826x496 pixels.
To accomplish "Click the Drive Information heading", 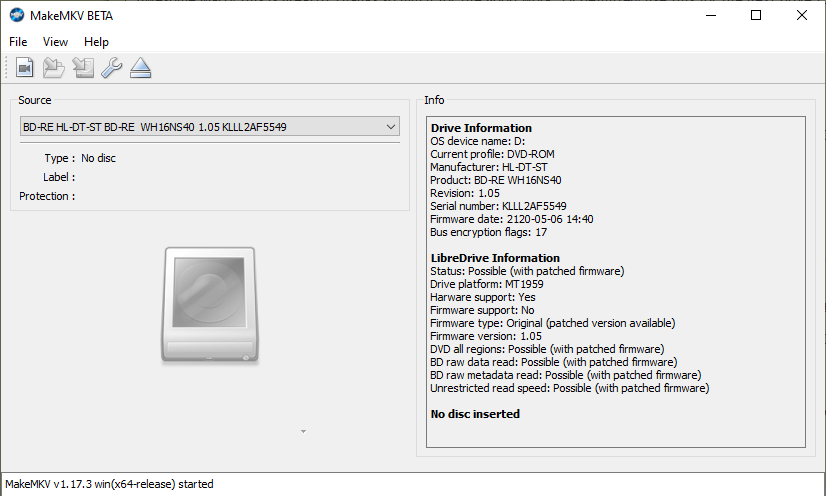I will point(481,128).
